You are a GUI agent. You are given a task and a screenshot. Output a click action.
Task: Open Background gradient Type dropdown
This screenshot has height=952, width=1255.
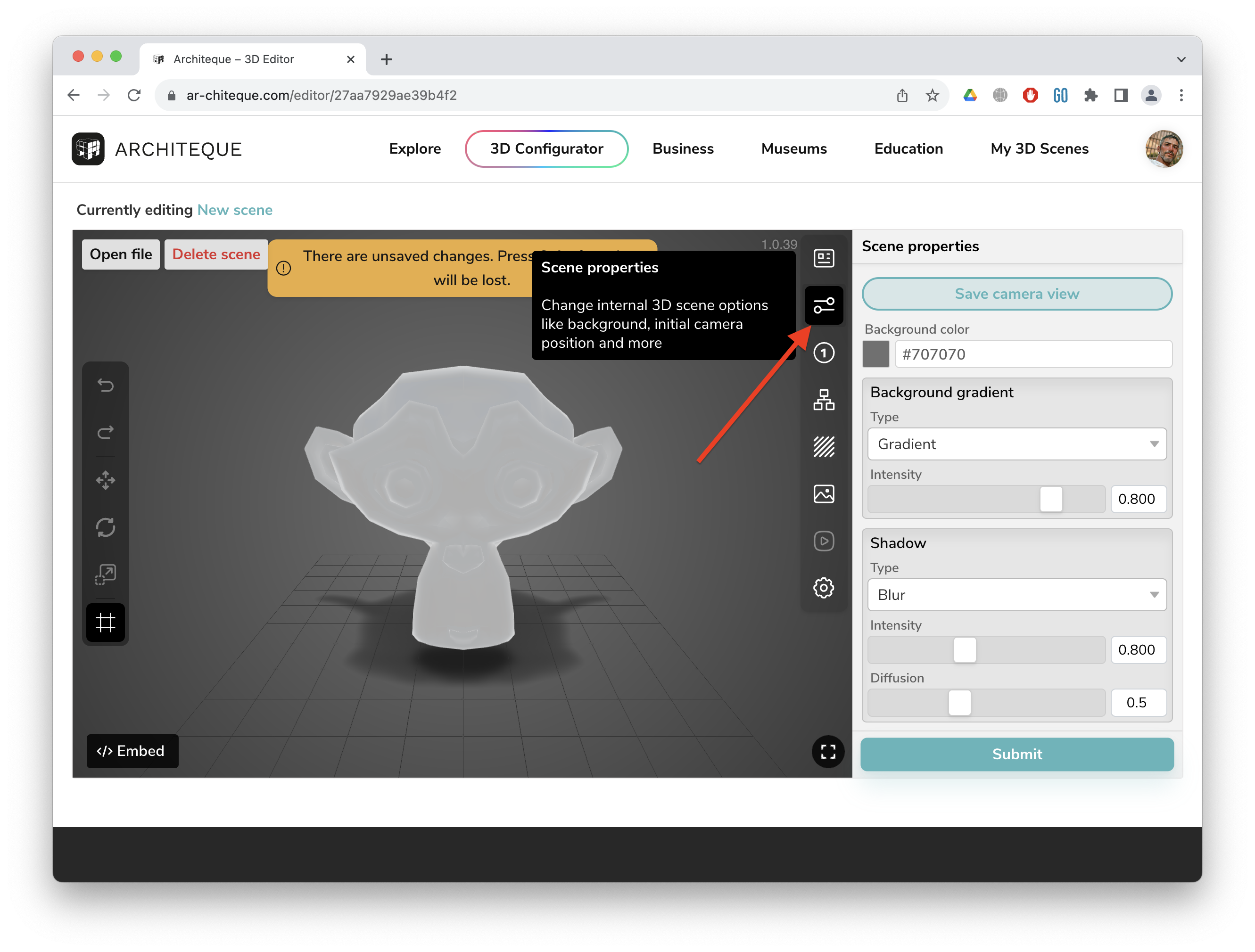(x=1016, y=444)
